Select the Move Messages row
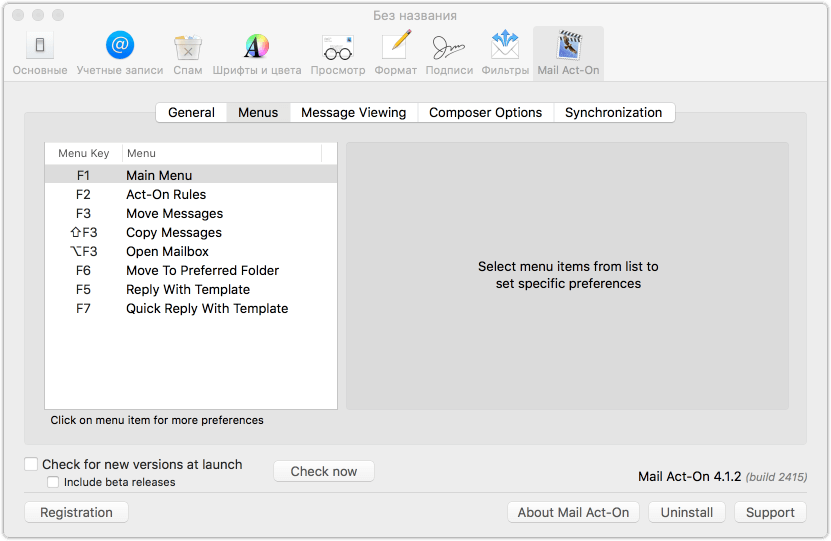 (191, 214)
